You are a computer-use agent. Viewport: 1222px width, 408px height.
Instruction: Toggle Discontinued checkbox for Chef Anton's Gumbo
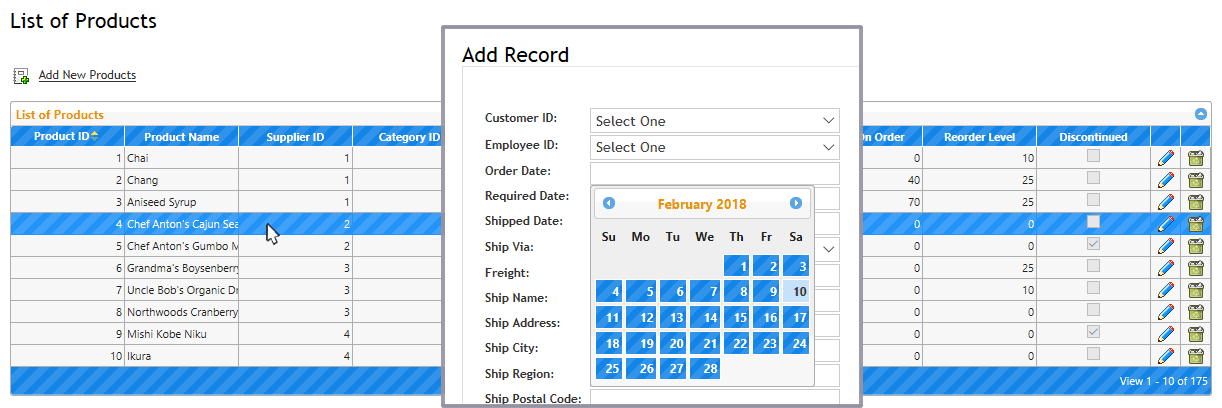coord(1093,245)
